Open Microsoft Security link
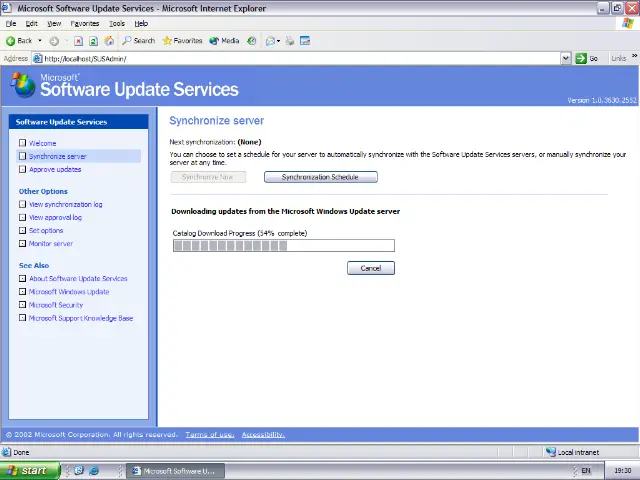This screenshot has width=640, height=480. point(56,305)
